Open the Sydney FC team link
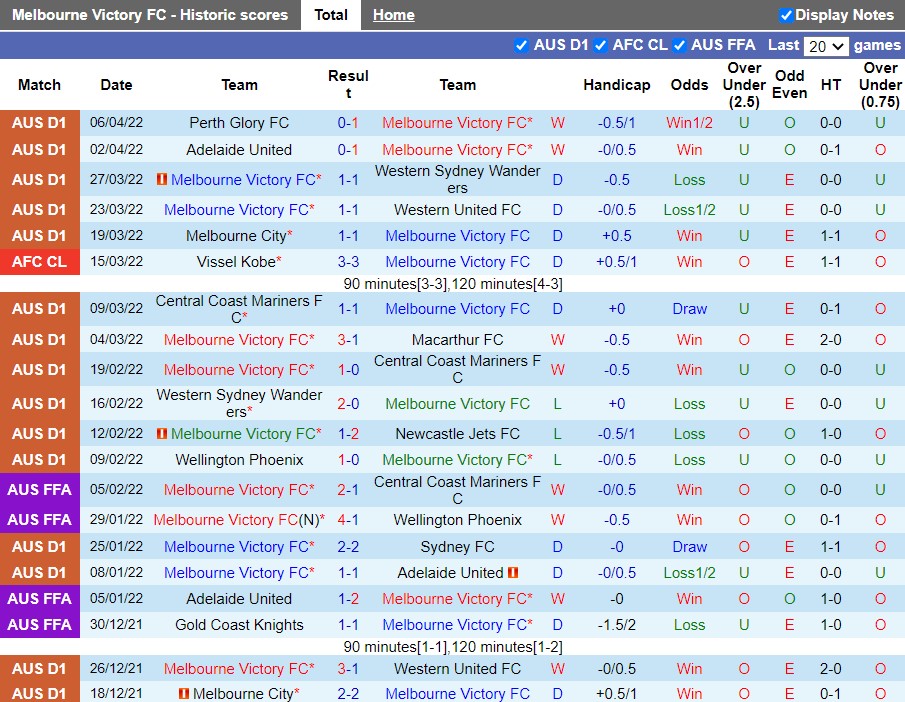905x702 pixels. [x=457, y=547]
